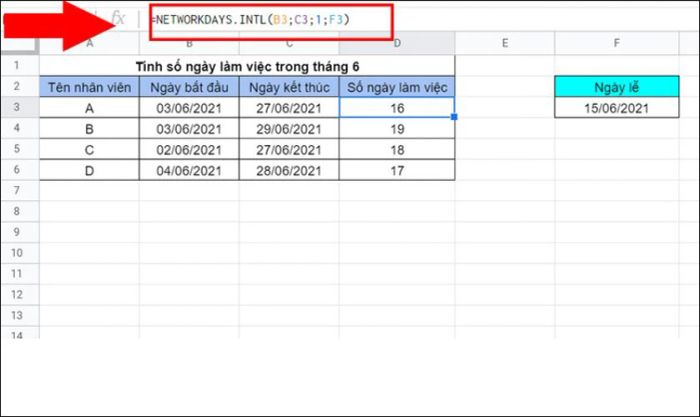Select start date cell 04/06/2021
700x417 pixels.
coord(189,171)
